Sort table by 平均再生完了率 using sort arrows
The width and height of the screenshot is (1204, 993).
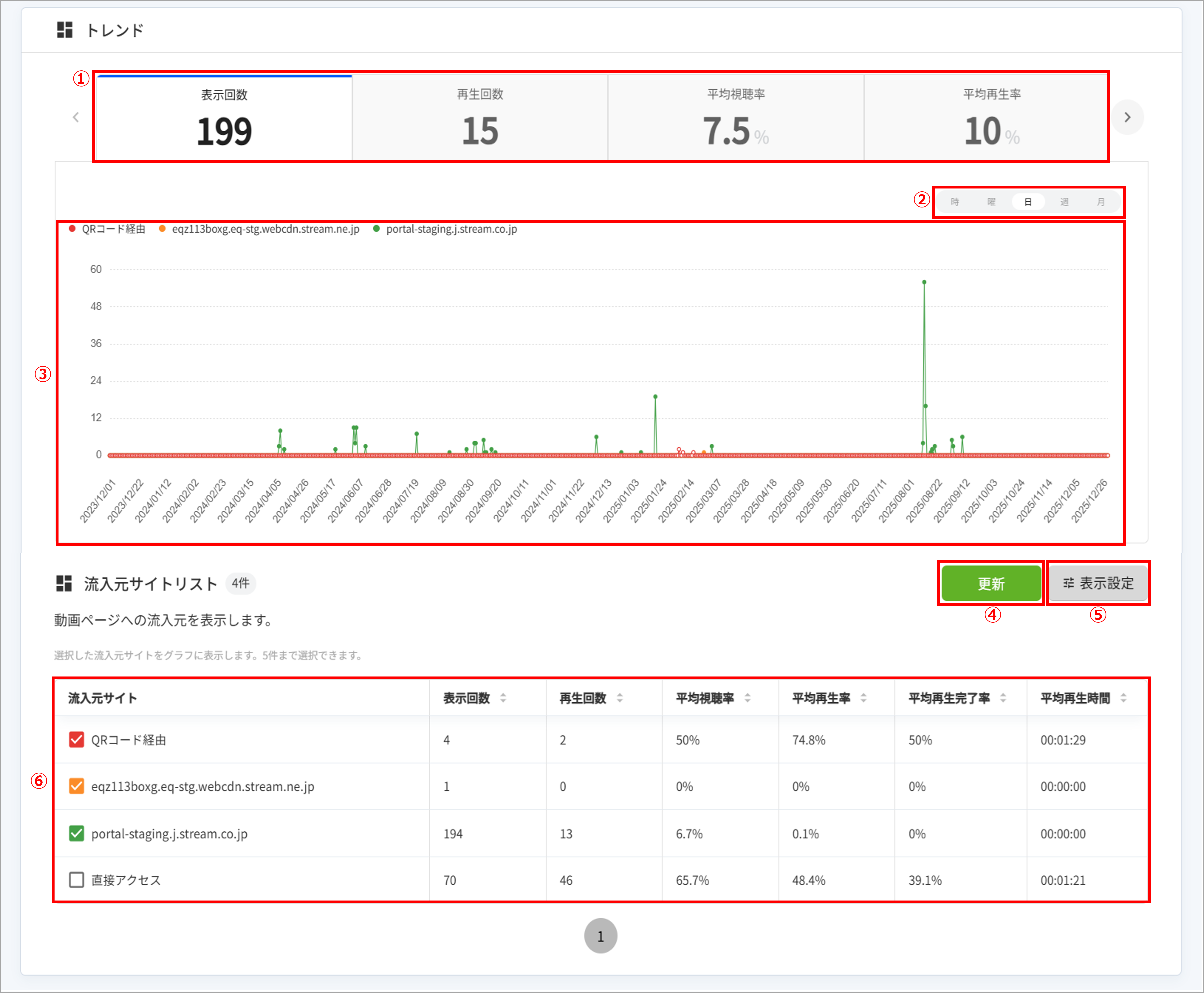[1003, 698]
